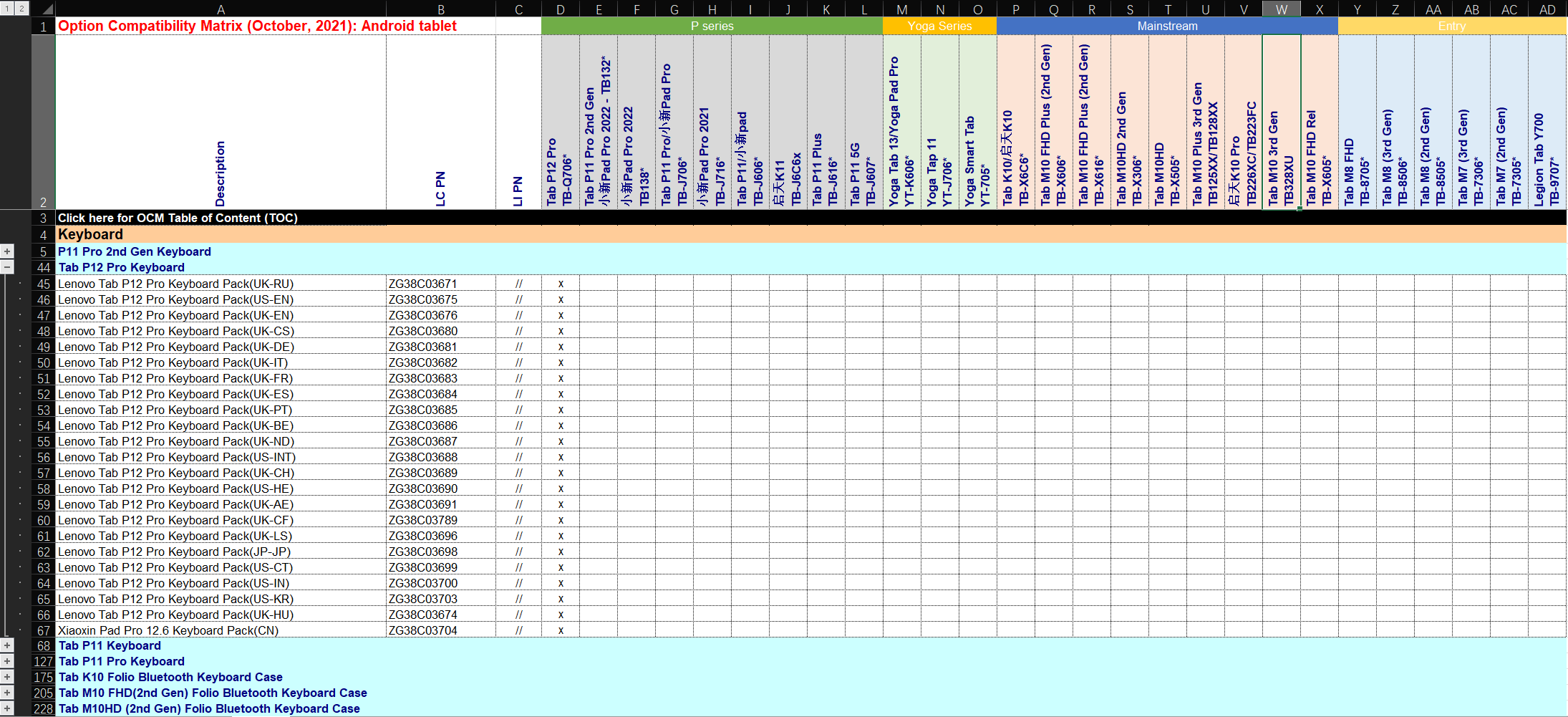The width and height of the screenshot is (1568, 717).
Task: Select part number cell ZG38C03671
Action: [440, 284]
